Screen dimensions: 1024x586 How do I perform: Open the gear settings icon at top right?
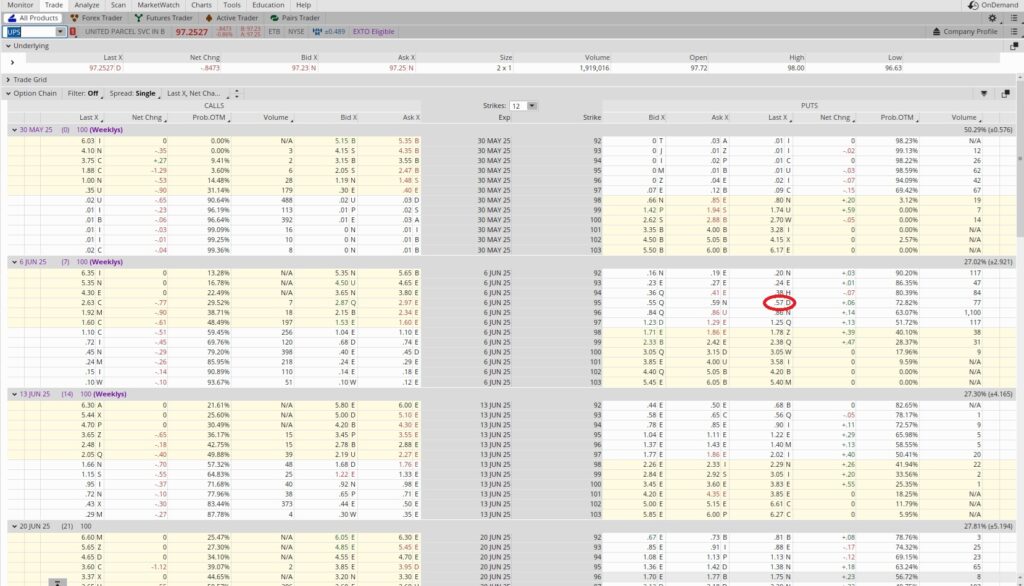(993, 18)
